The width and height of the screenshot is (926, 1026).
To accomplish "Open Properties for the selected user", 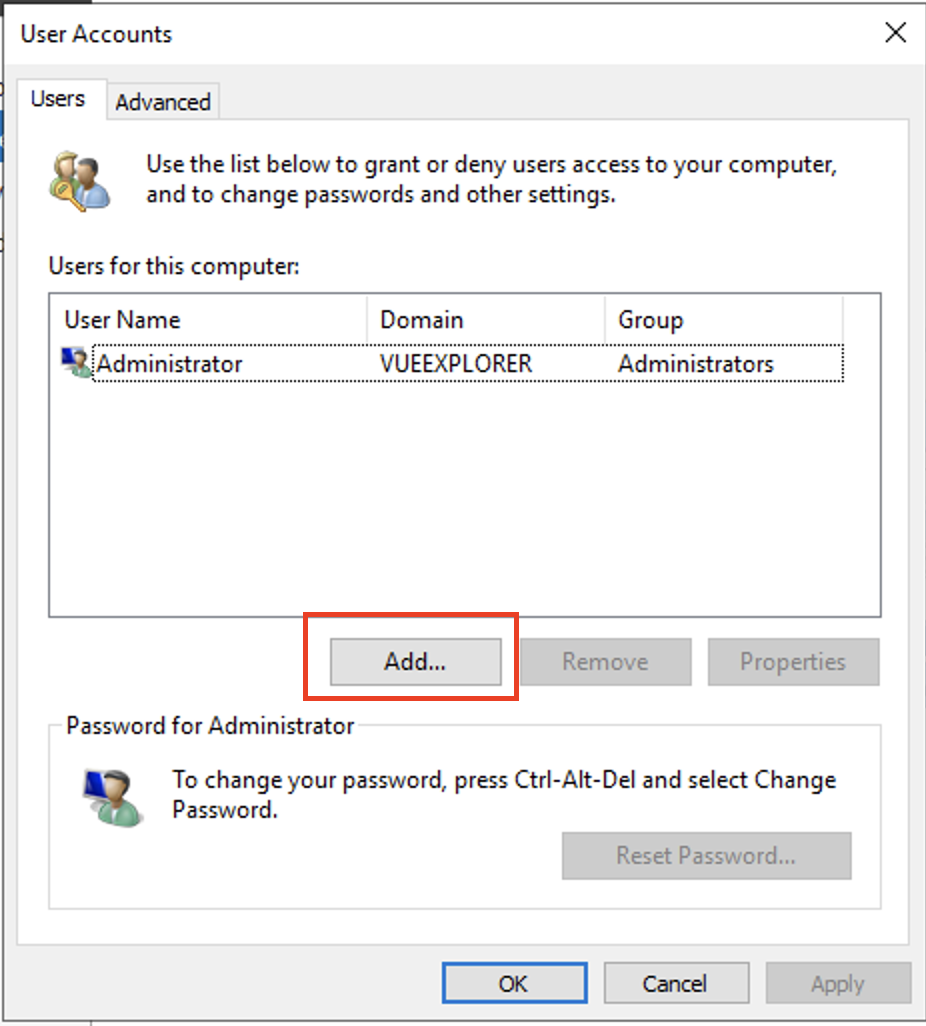I will pyautogui.click(x=793, y=661).
